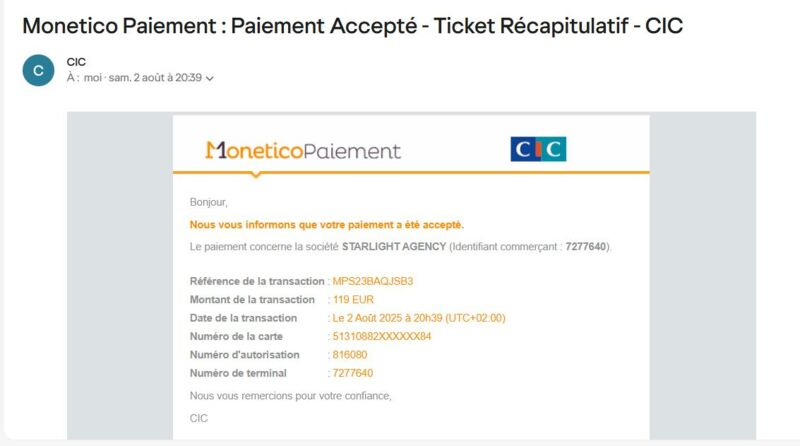Click the CIC sender avatar circle
Image resolution: width=800 pixels, height=446 pixels.
coord(38,70)
